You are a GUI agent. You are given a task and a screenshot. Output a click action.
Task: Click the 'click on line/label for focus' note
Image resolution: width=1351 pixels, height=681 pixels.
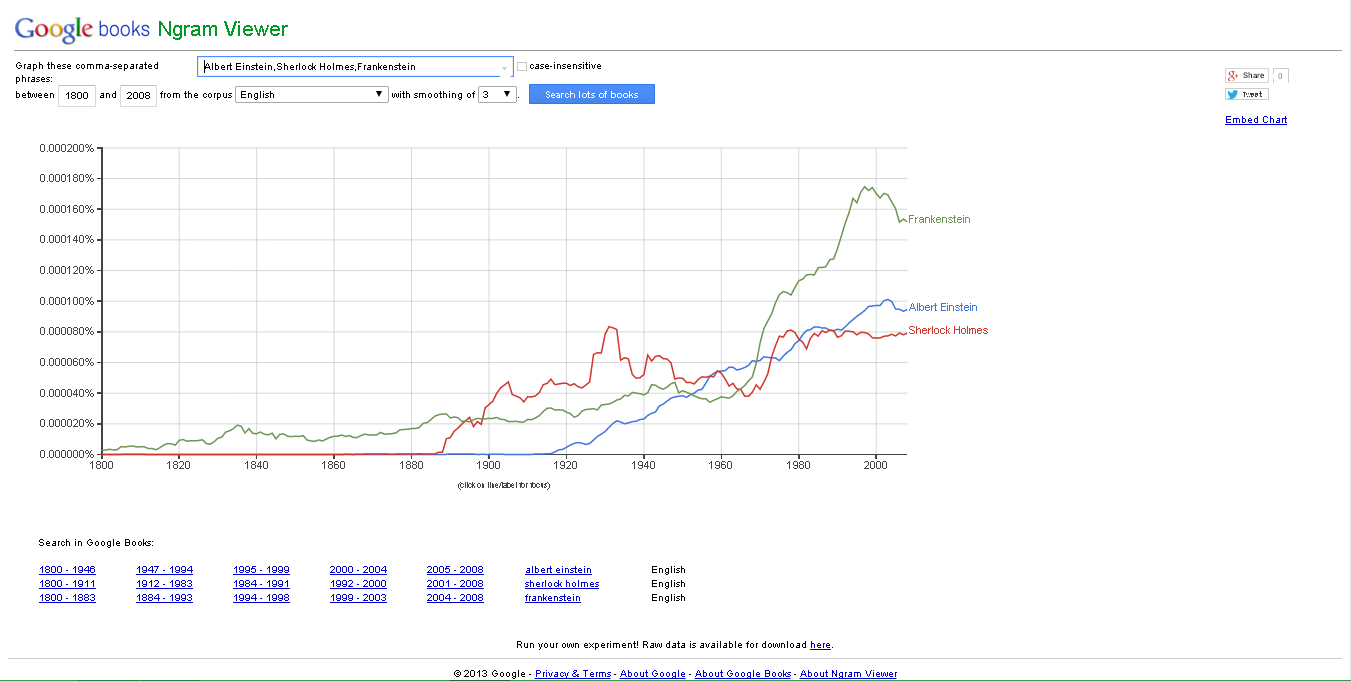[x=504, y=485]
